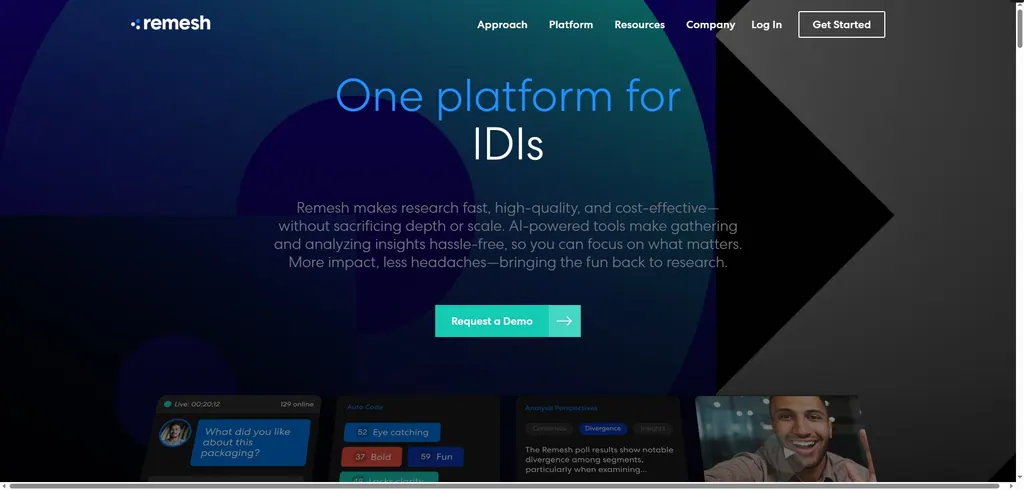Open the Company menu item

click(x=710, y=25)
